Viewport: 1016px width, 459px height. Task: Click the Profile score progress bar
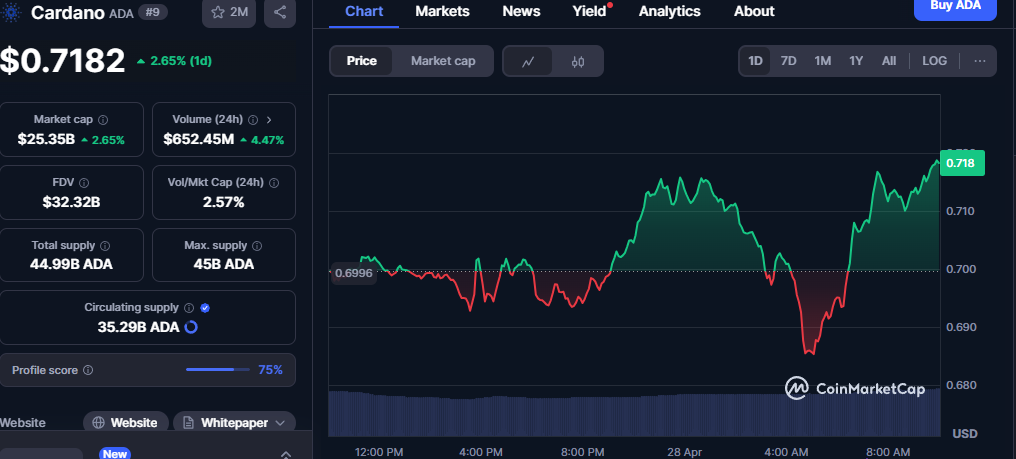(x=218, y=370)
